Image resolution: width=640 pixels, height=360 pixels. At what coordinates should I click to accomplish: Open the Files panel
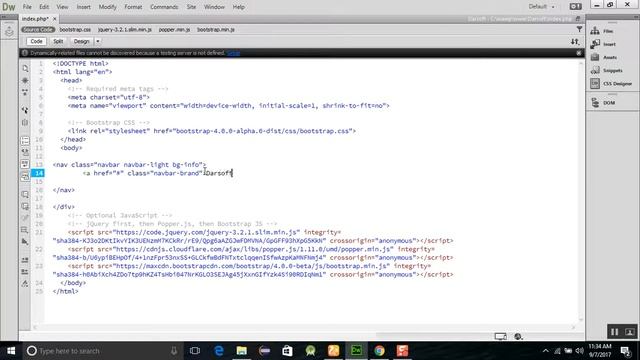pyautogui.click(x=602, y=31)
